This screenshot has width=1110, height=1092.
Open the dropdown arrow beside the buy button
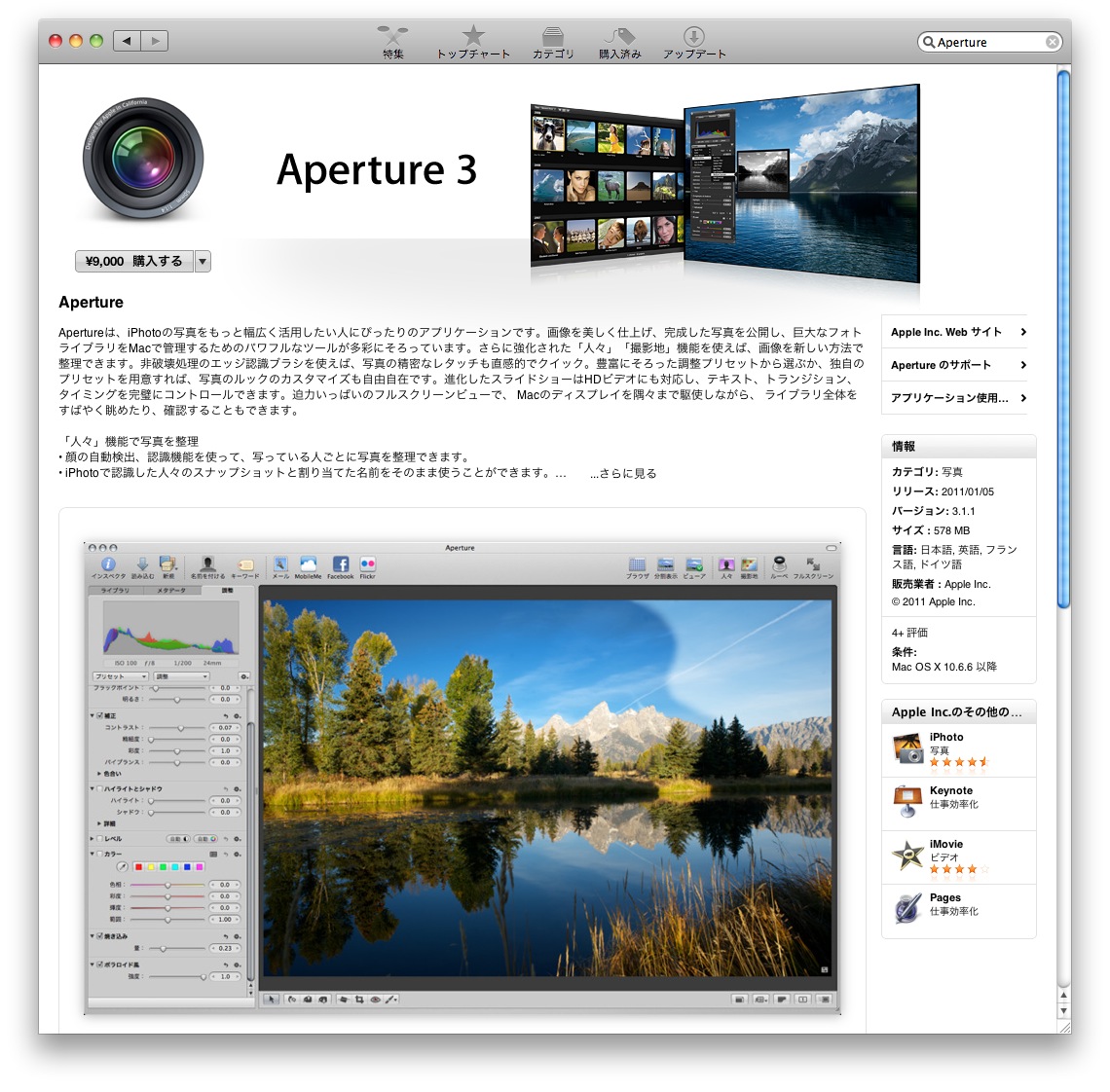203,262
